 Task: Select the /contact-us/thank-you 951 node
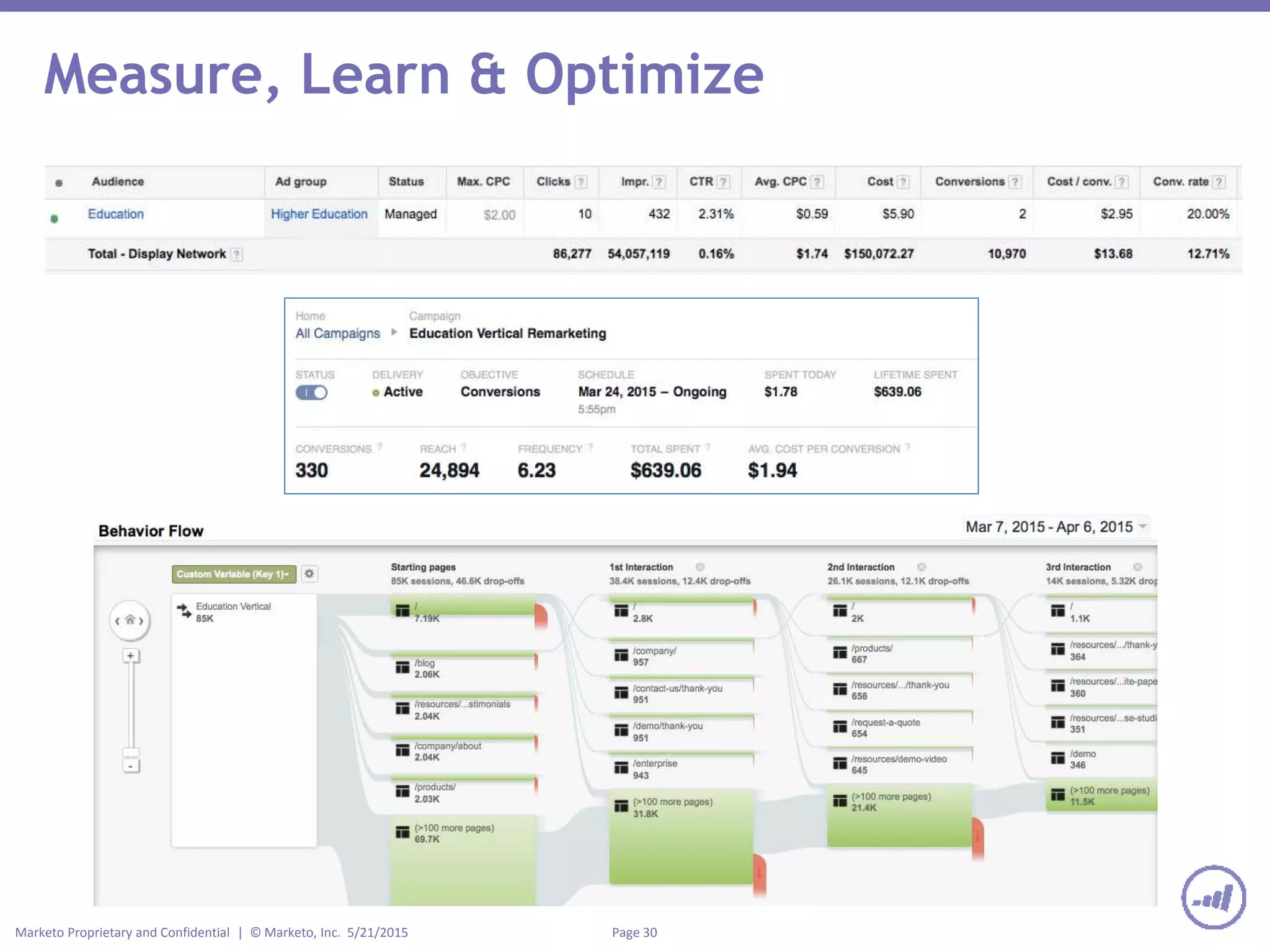pyautogui.click(x=682, y=692)
